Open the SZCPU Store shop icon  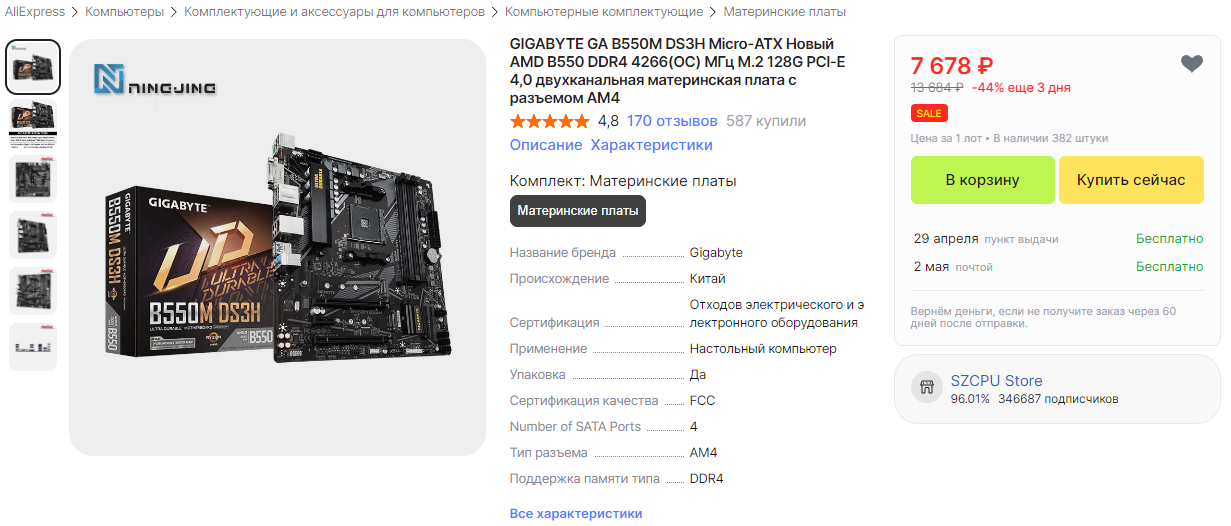(x=927, y=388)
